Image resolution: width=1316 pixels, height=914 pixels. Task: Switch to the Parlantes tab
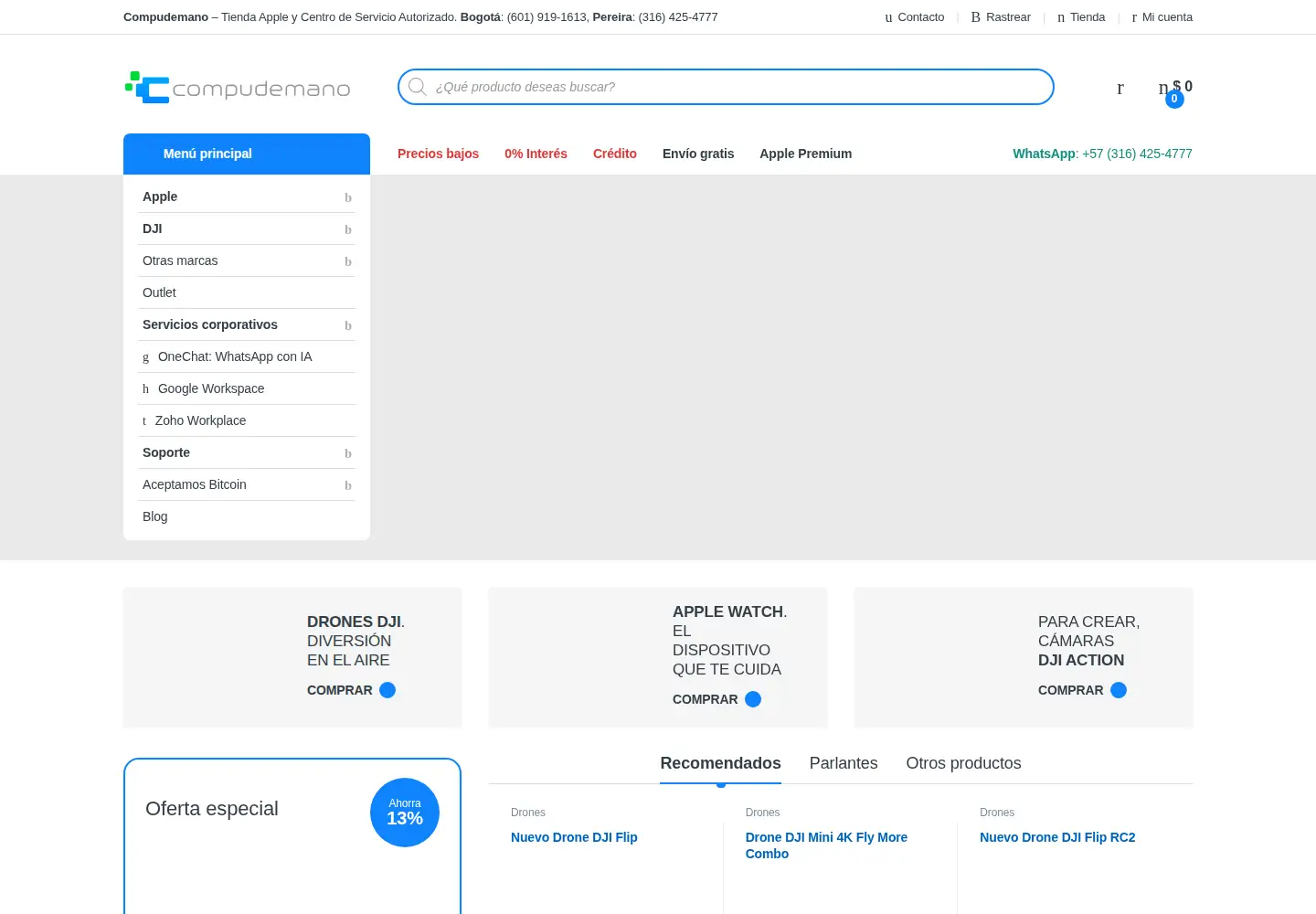coord(844,763)
